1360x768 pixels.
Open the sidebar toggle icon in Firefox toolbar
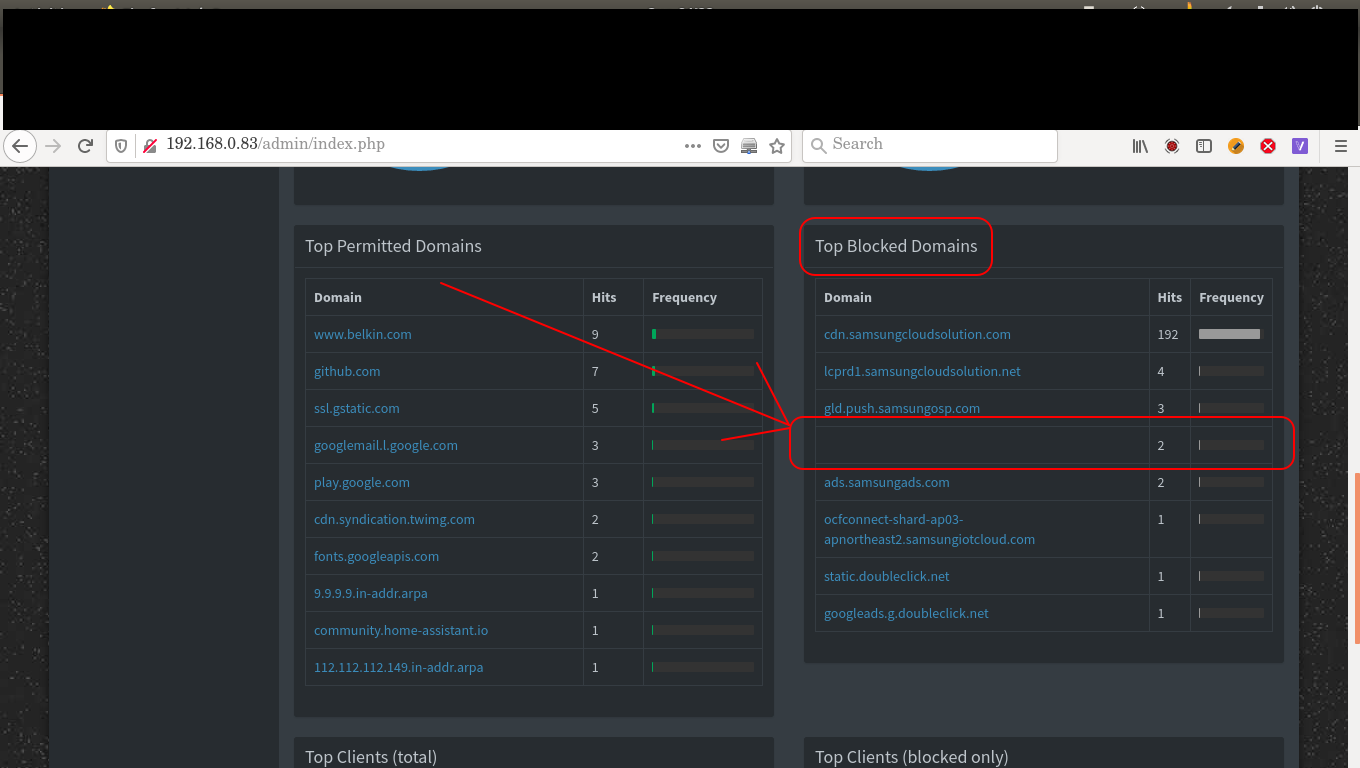coord(1204,146)
